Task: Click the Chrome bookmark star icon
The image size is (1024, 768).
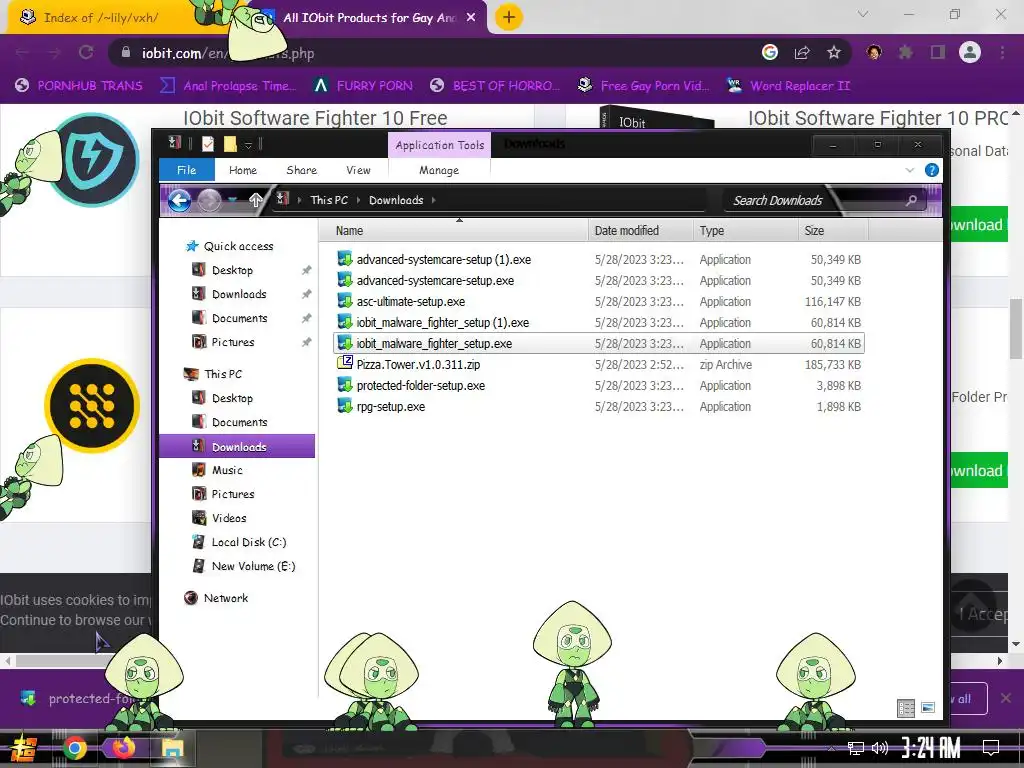Action: coord(834,53)
